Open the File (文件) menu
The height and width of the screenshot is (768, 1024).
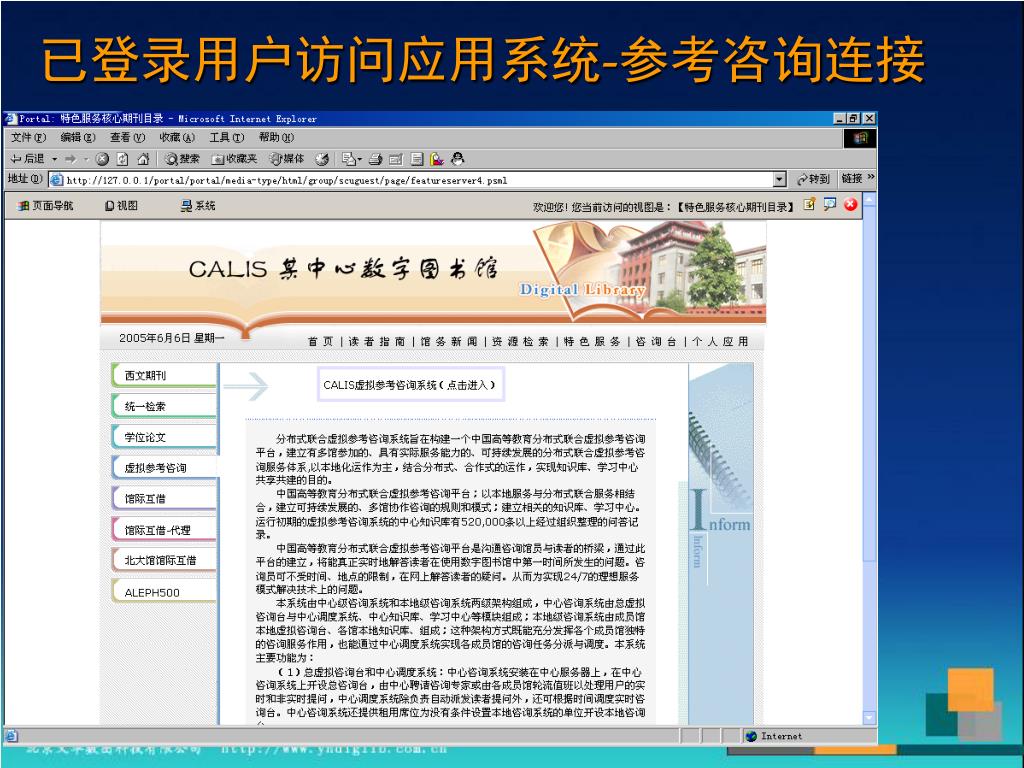[x=28, y=138]
